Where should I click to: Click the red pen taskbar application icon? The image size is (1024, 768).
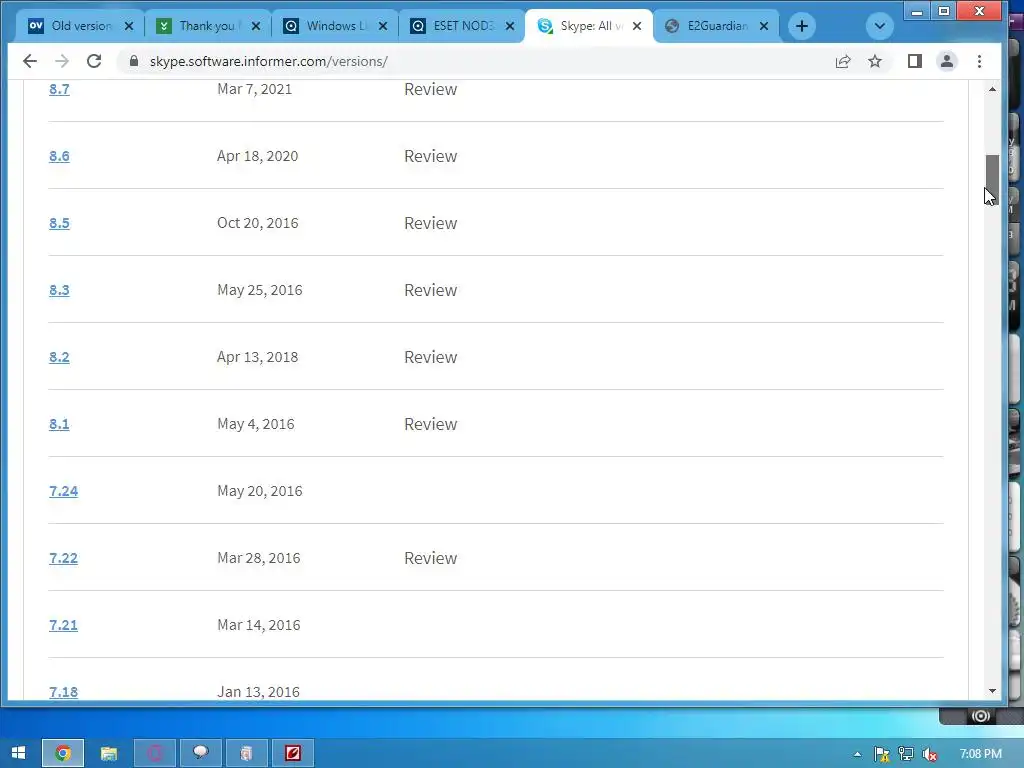(293, 754)
